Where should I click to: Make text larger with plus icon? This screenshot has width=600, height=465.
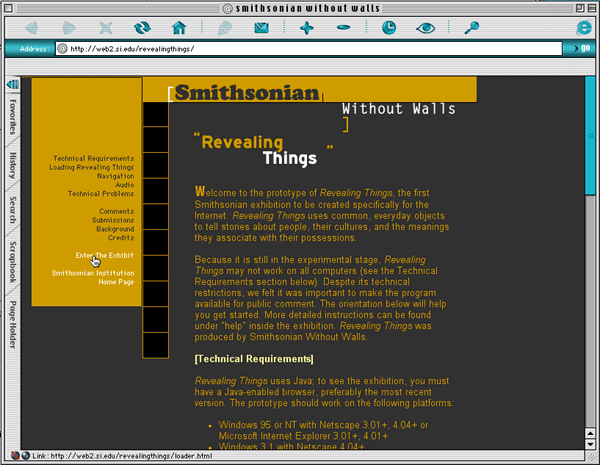pyautogui.click(x=307, y=28)
